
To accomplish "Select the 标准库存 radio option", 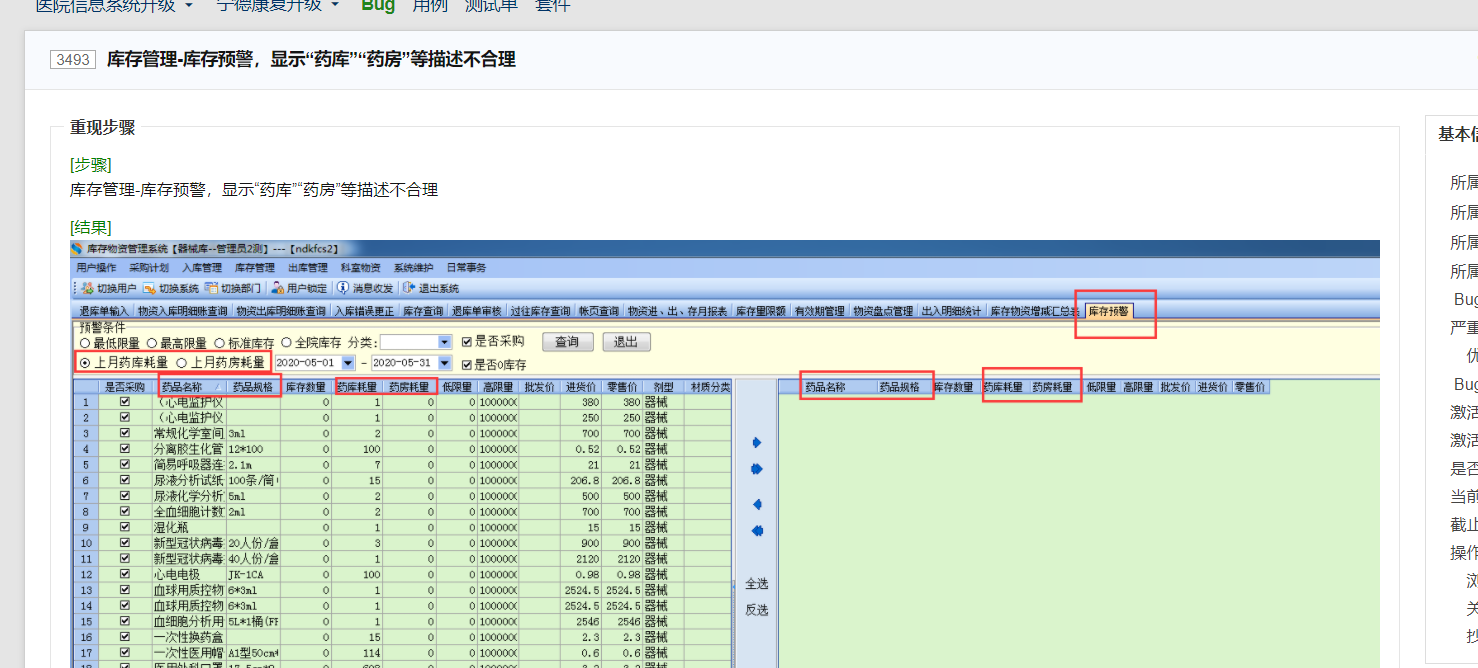I will tap(219, 343).
